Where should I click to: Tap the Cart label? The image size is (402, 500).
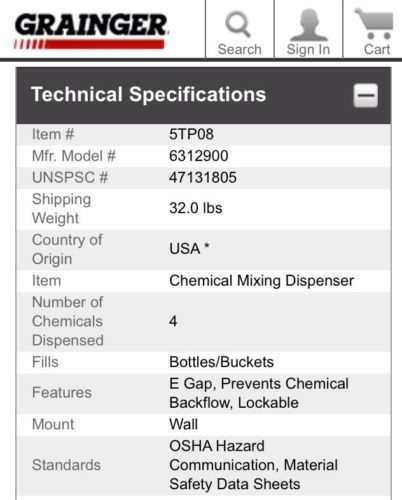tap(377, 49)
